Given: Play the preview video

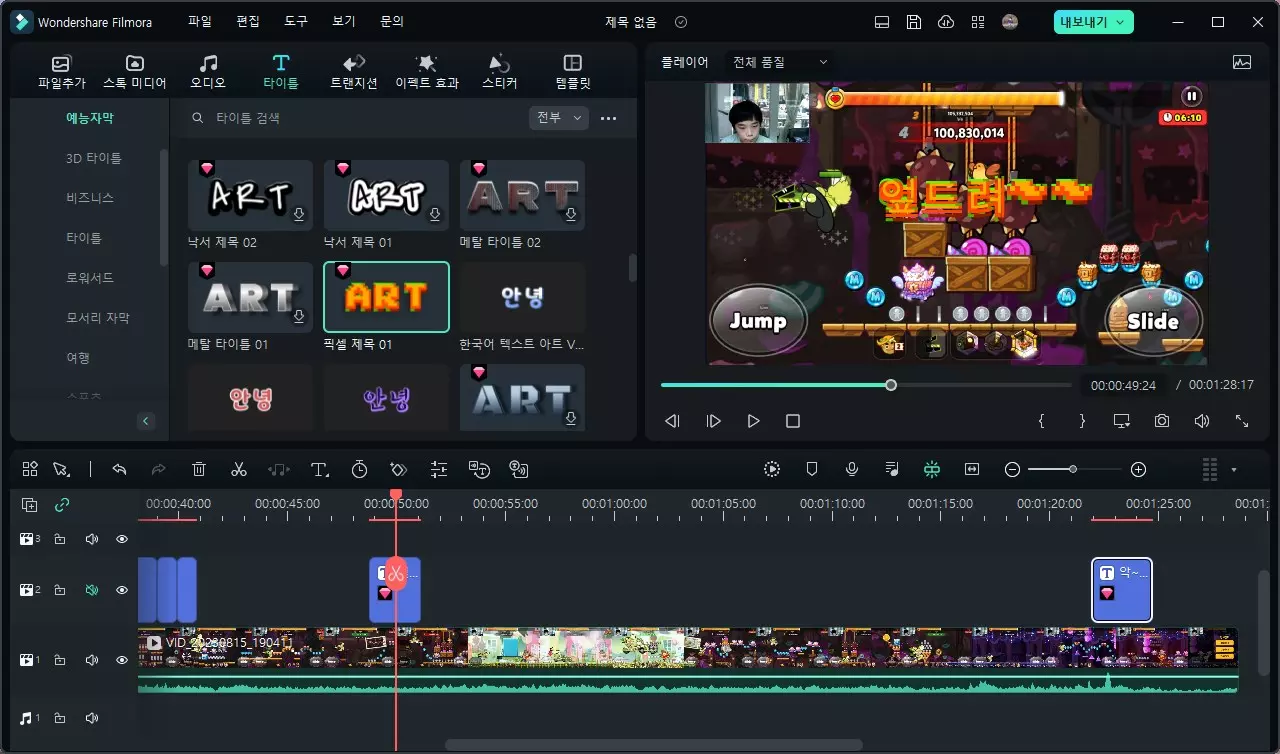Looking at the screenshot, I should click(x=753, y=421).
